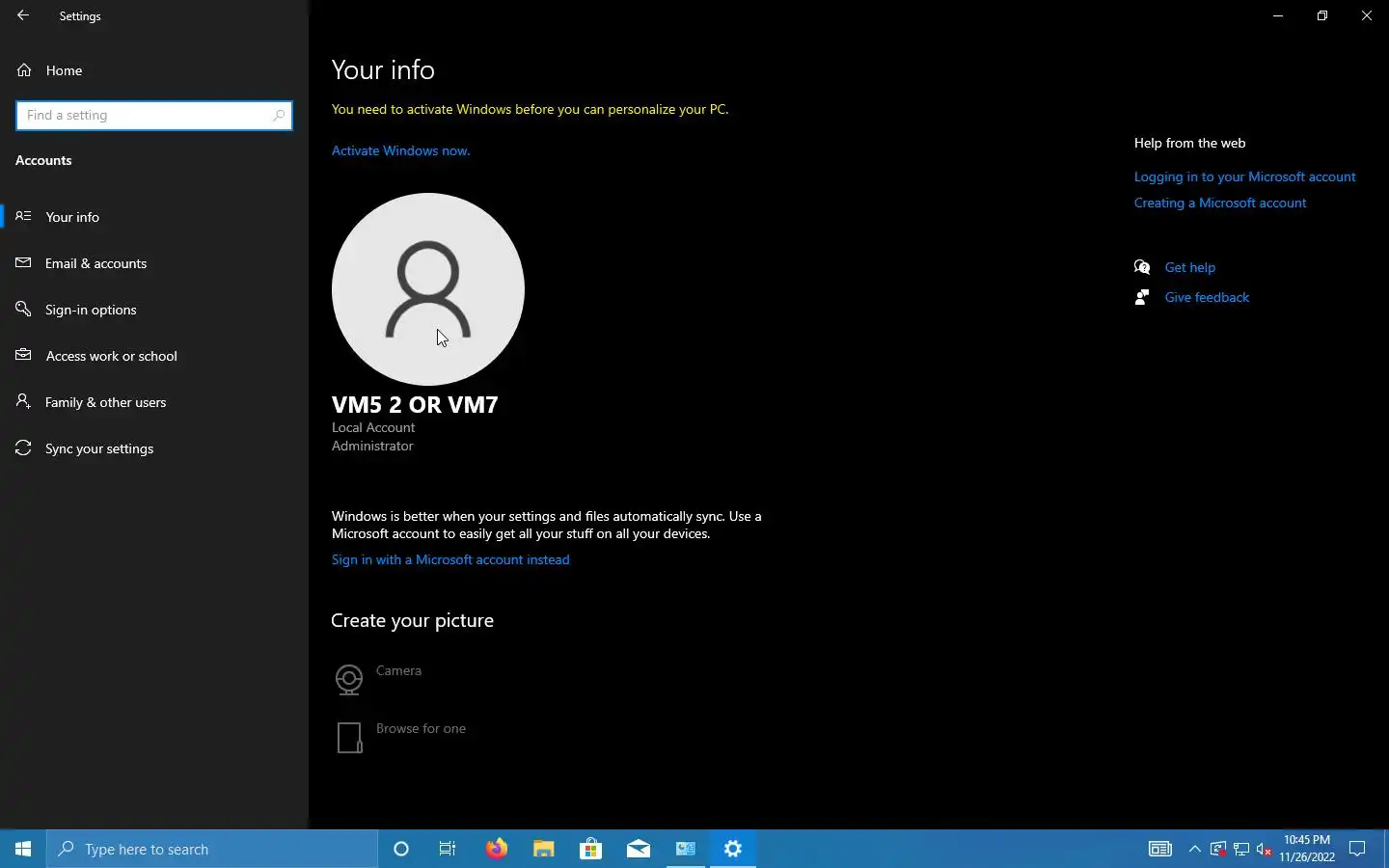This screenshot has width=1389, height=868.
Task: Open the Action Center notifications icon
Action: [1357, 849]
